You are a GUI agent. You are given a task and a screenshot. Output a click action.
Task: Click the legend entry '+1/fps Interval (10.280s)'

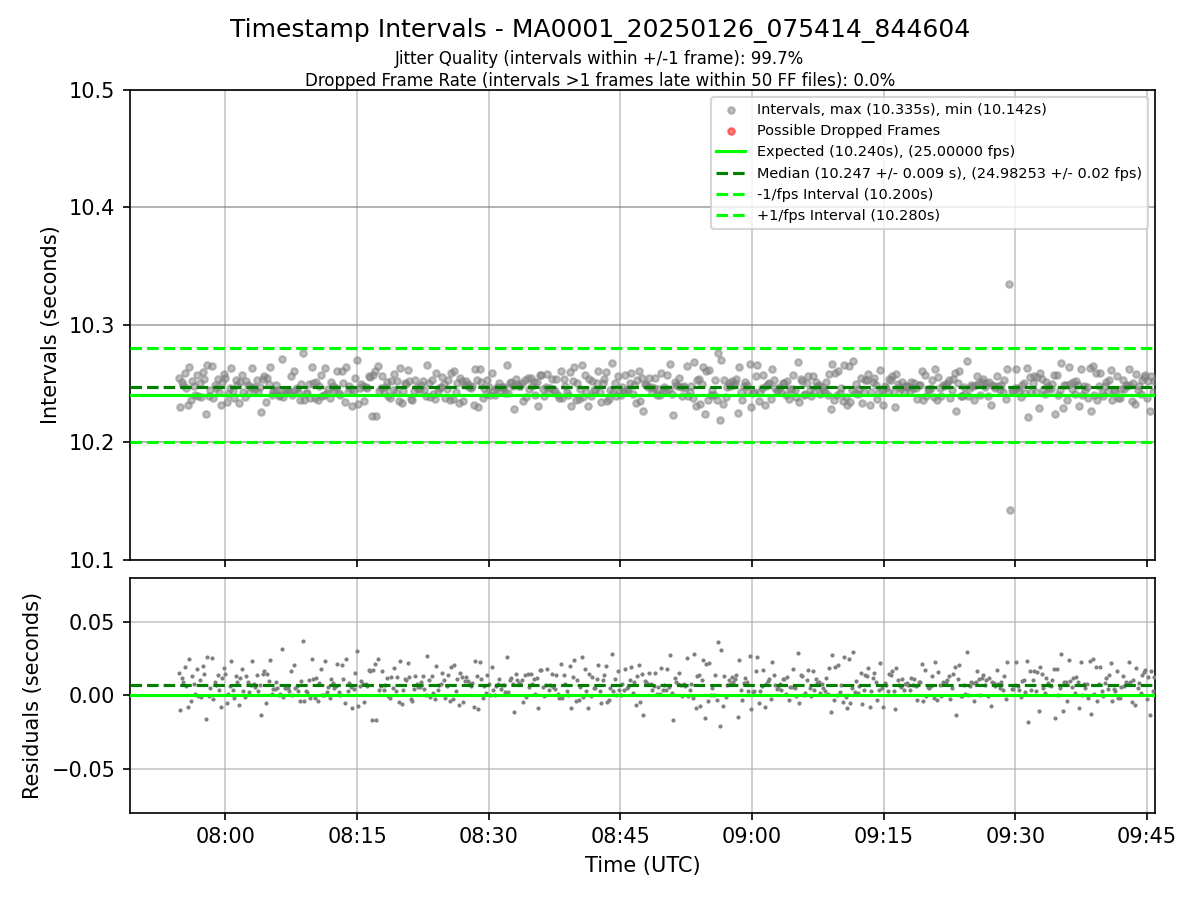click(848, 215)
